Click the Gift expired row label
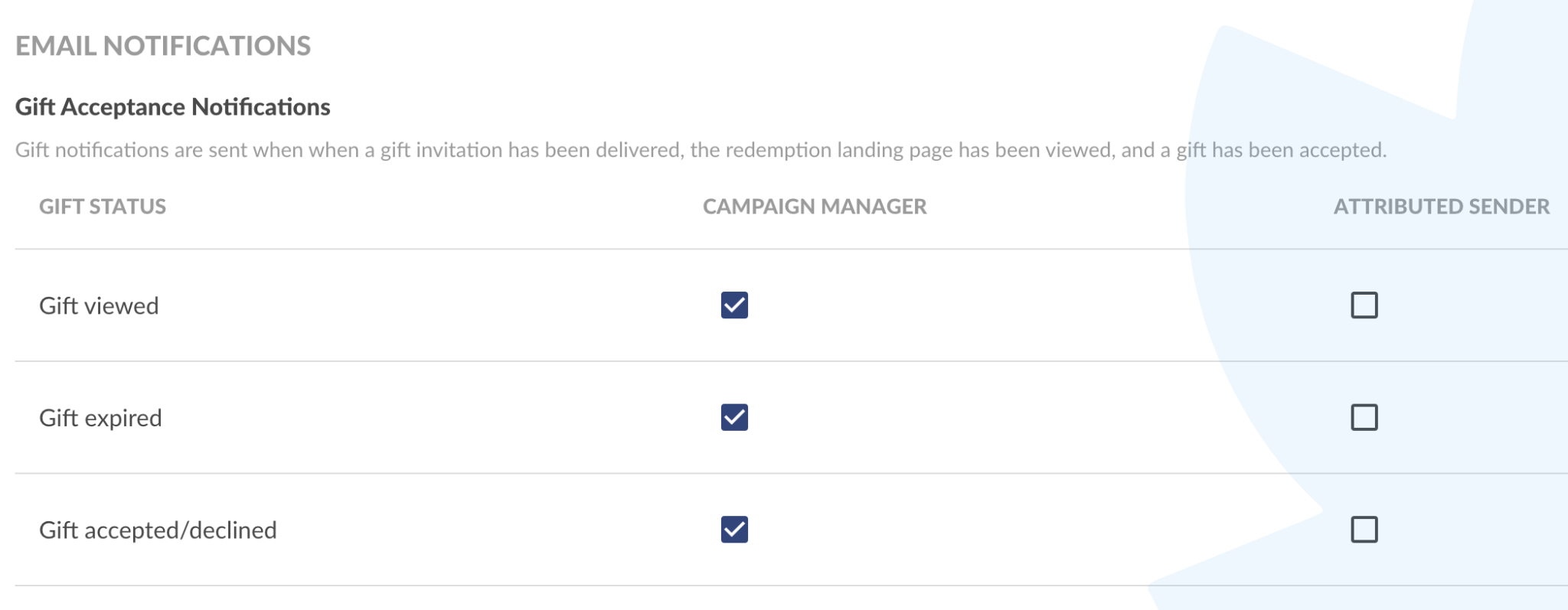 pos(100,418)
